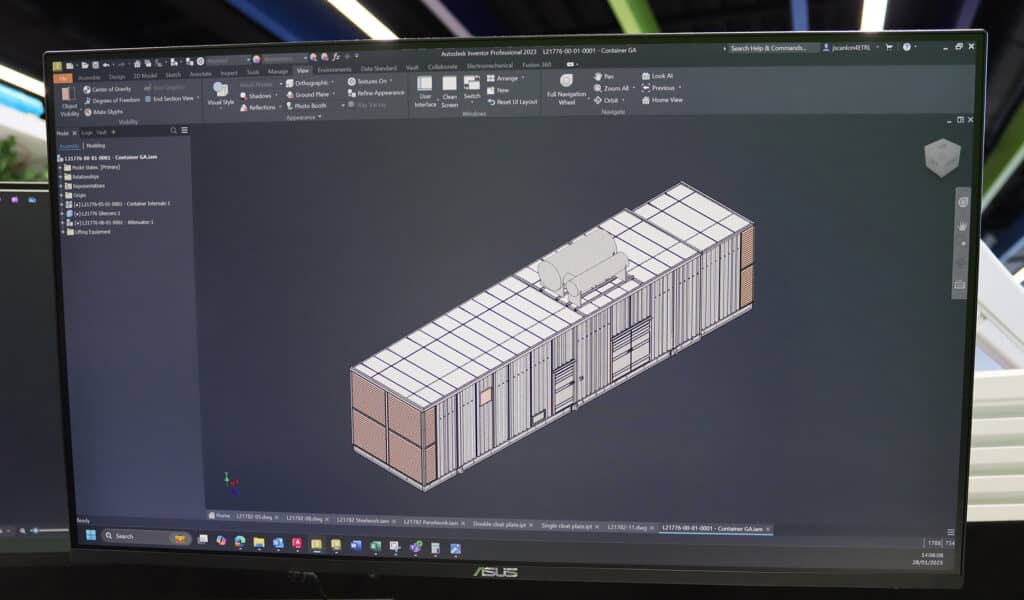Activate Clean Screen mode
Image resolution: width=1024 pixels, height=600 pixels.
click(x=449, y=92)
